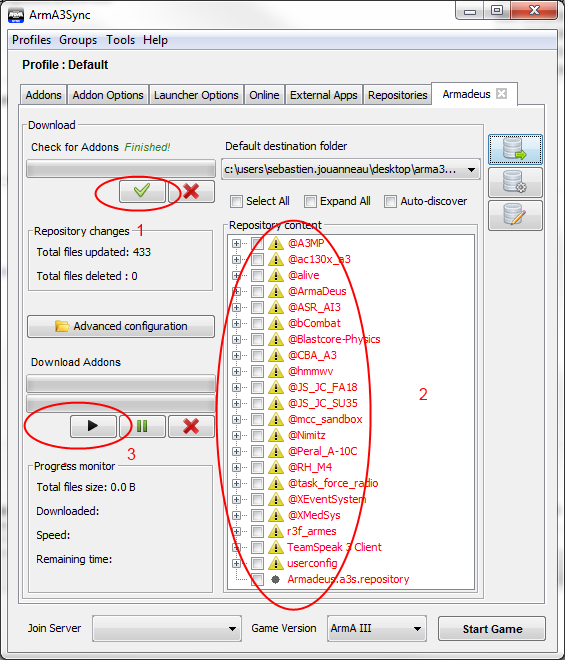Start addon download with play button

(93, 426)
